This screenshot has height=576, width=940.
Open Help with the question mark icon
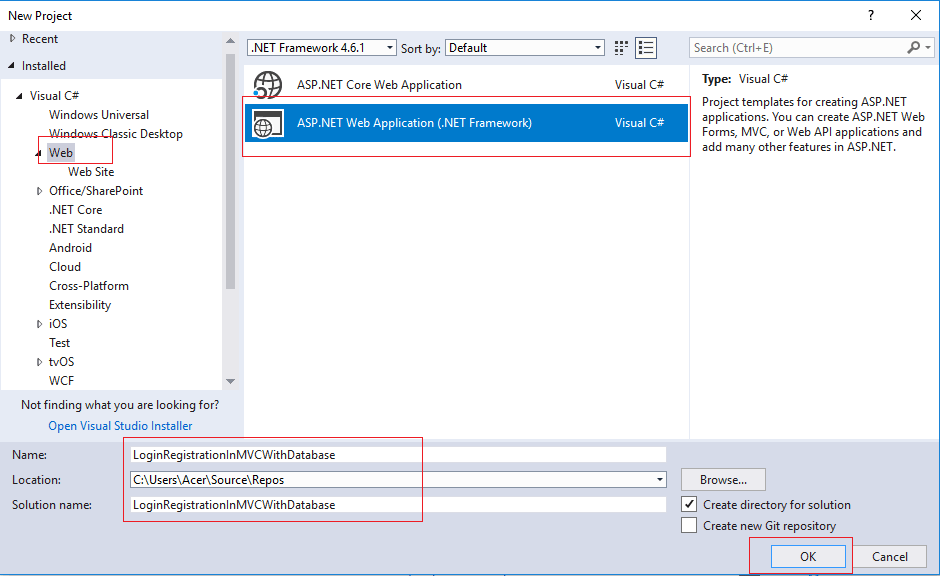(870, 15)
